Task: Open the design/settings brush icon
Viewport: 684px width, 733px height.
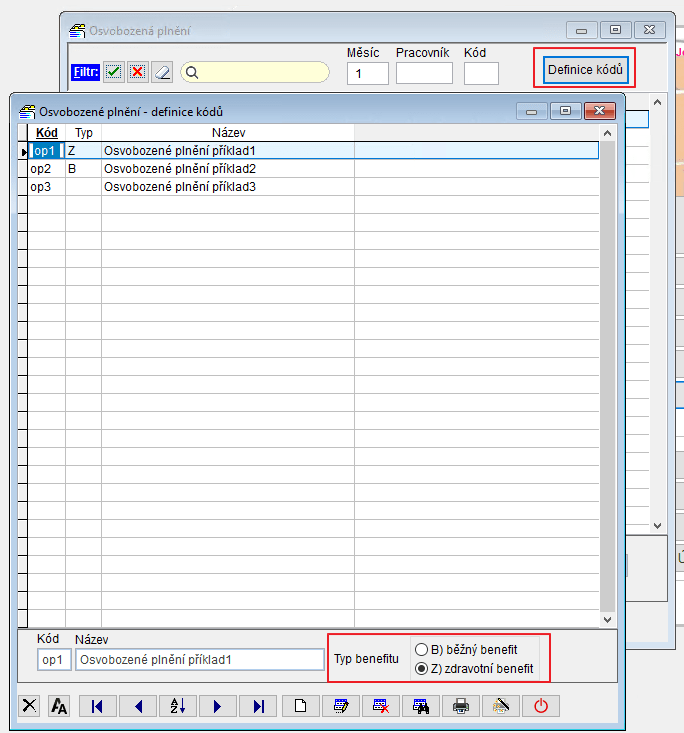Action: tap(501, 705)
